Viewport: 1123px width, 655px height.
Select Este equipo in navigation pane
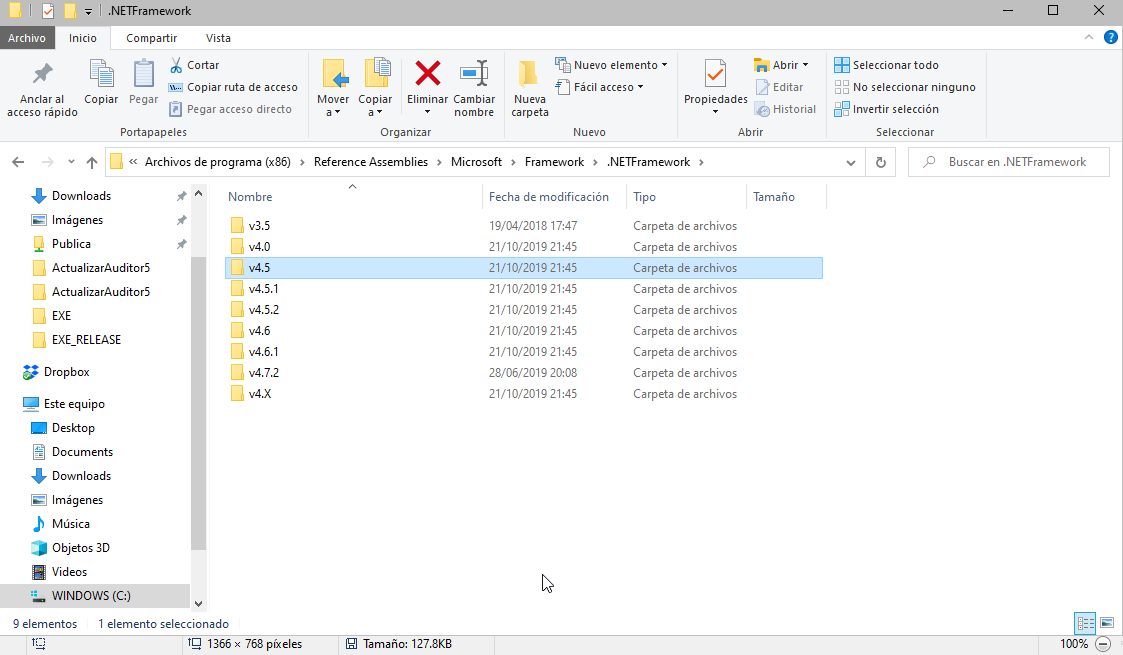[x=74, y=404]
